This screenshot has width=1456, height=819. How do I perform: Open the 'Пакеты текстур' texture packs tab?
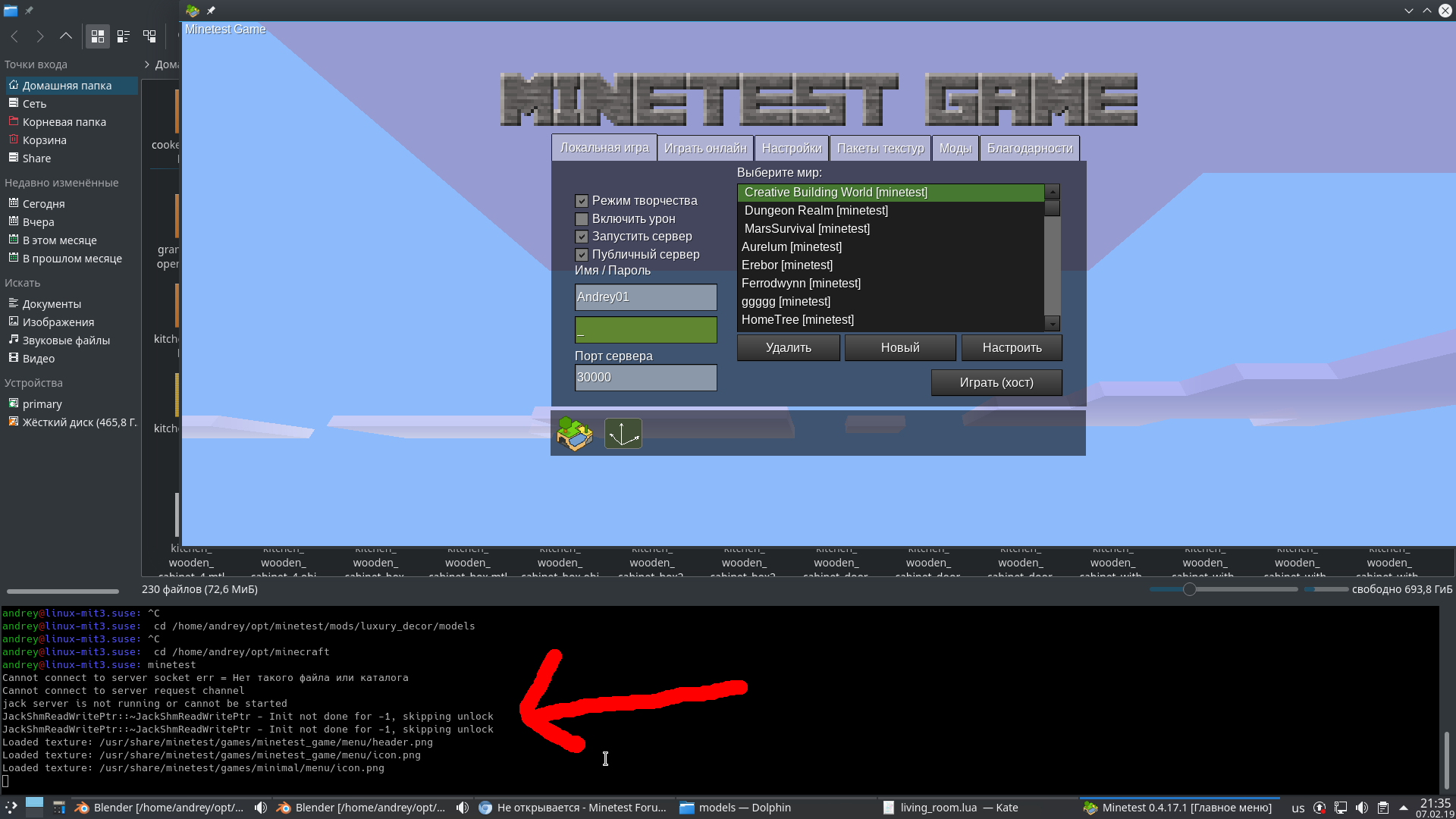tap(880, 149)
